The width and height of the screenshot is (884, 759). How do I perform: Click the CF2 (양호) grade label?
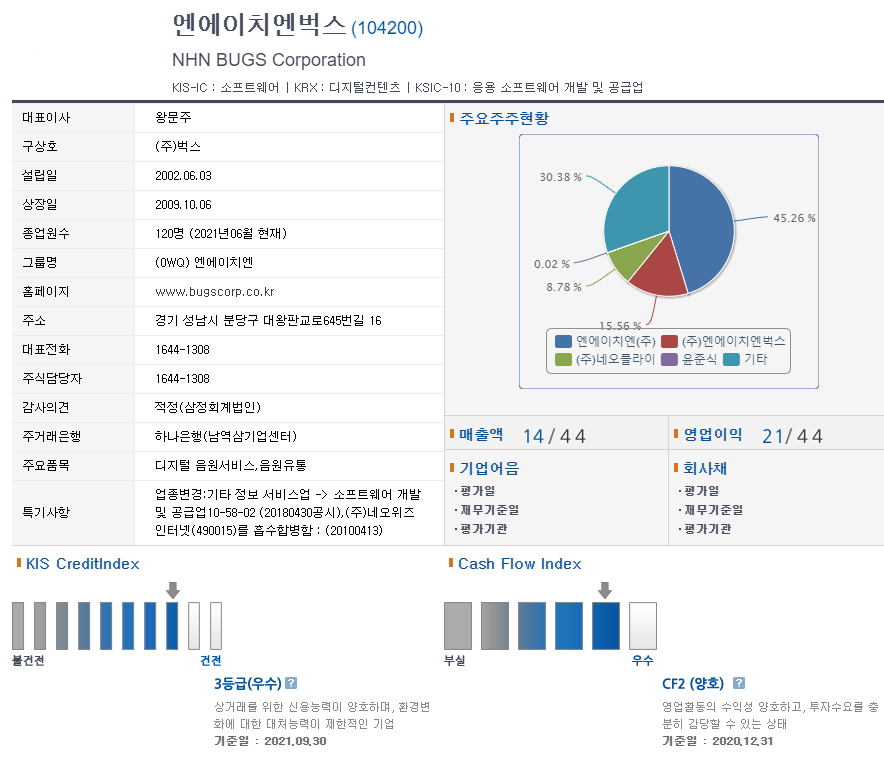coord(693,683)
